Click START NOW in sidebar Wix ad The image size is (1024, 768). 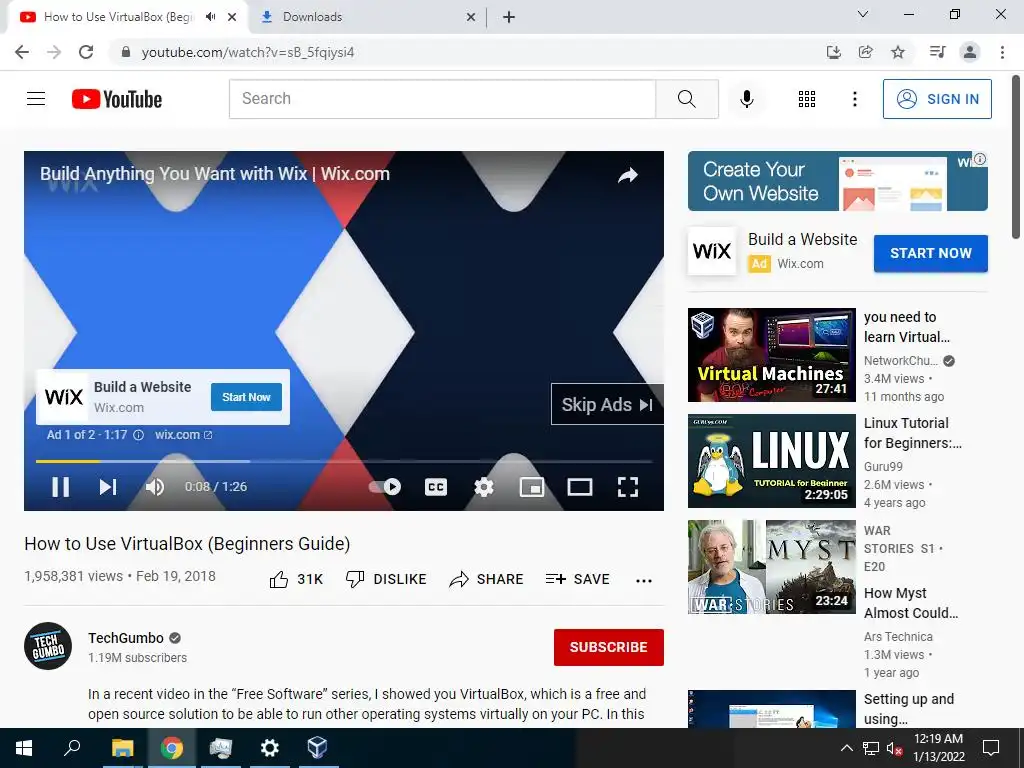[931, 253]
